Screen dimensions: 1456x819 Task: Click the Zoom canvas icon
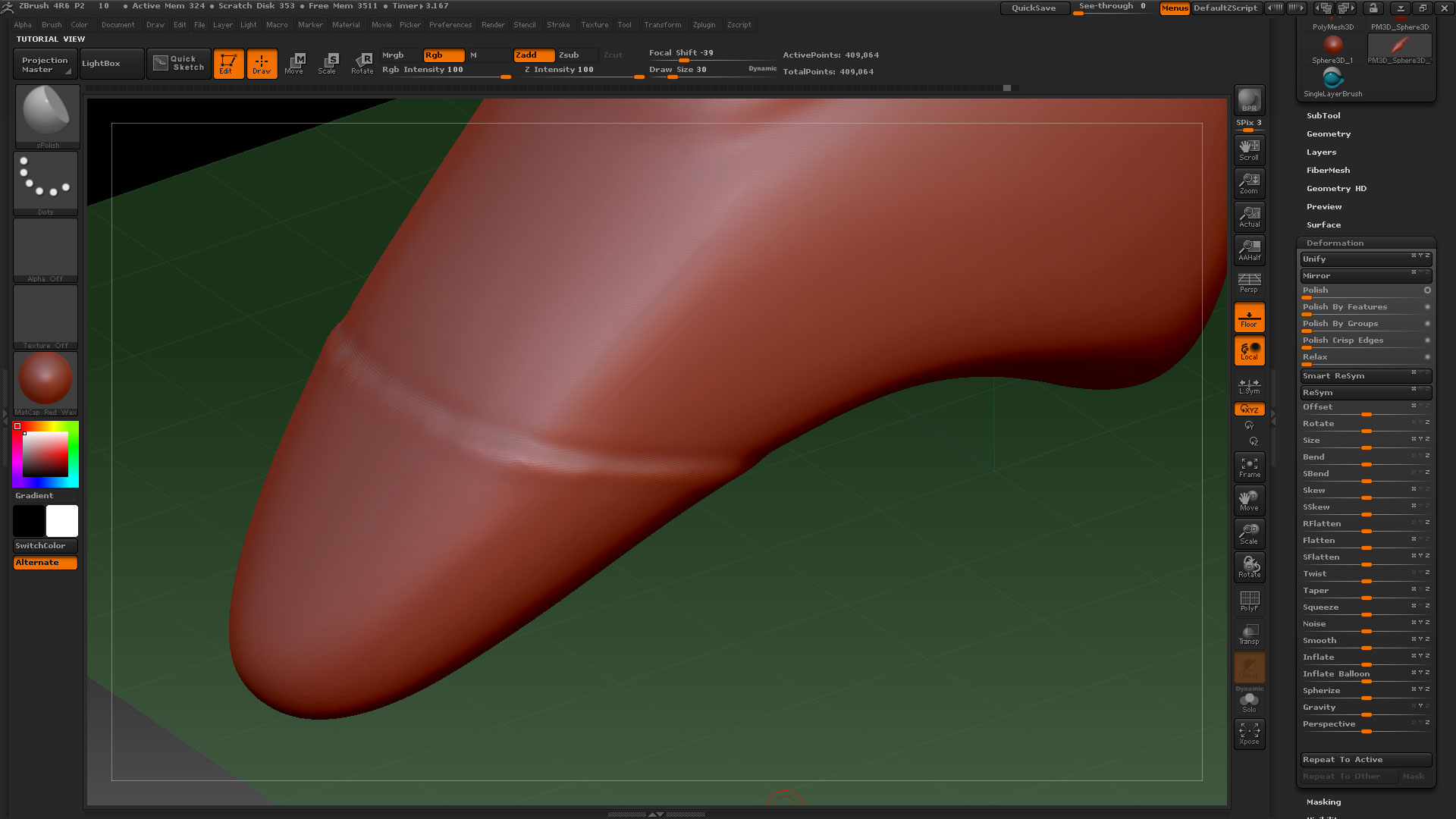[1249, 184]
